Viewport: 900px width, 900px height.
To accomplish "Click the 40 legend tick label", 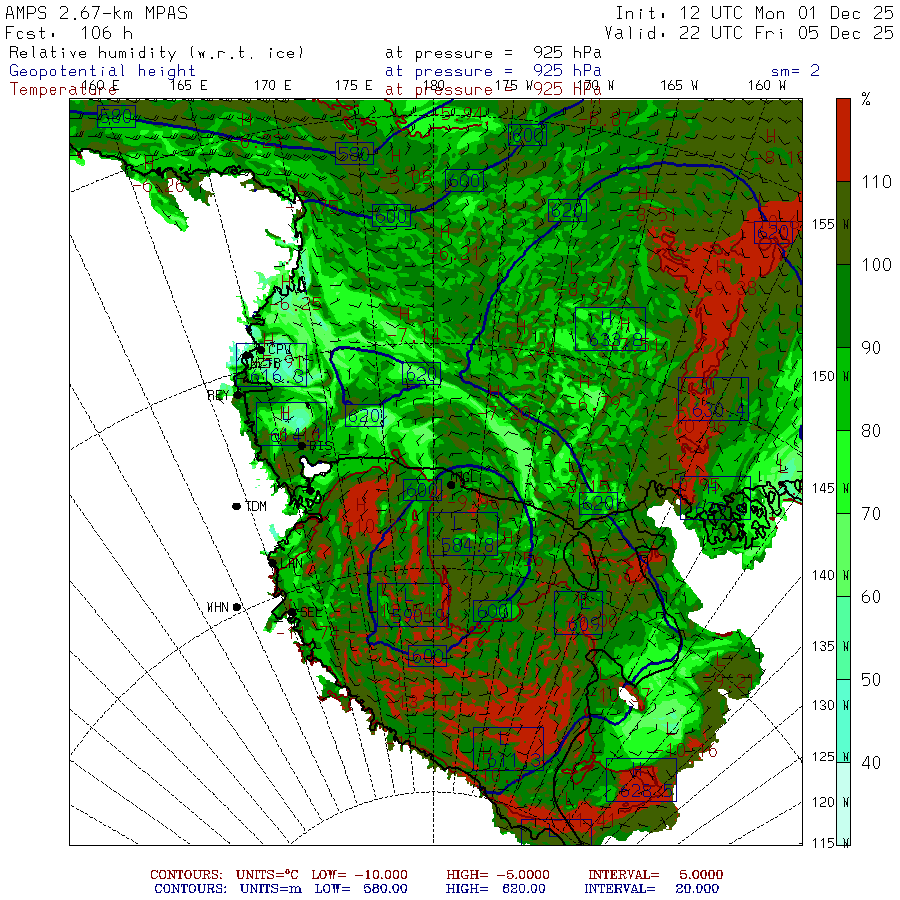I will (871, 762).
